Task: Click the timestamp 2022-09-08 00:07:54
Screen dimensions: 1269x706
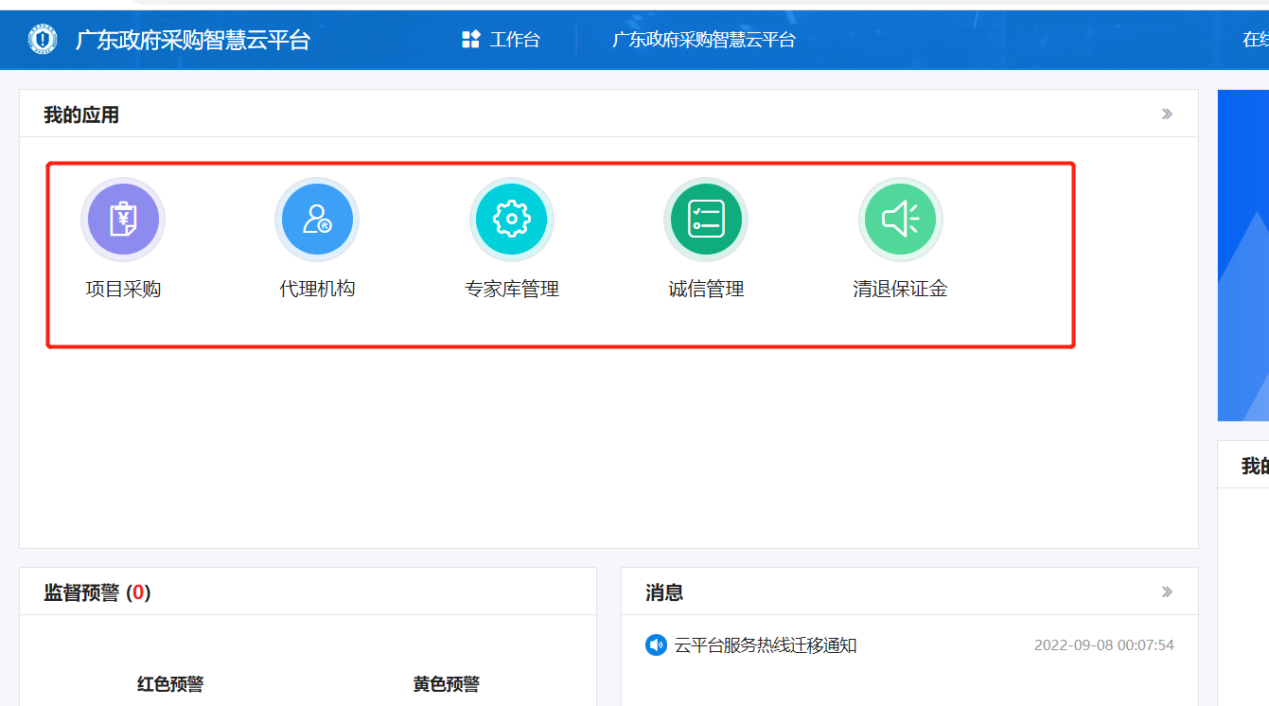Action: [1104, 645]
